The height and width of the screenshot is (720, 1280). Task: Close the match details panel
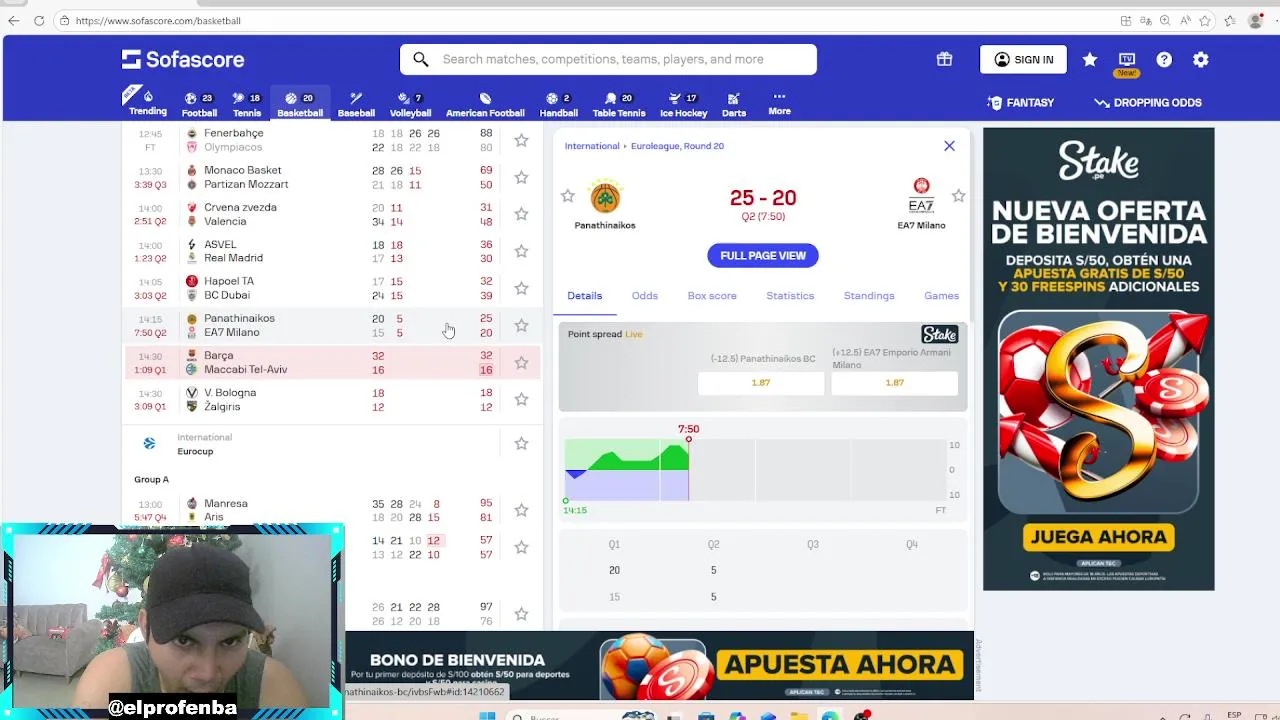[949, 146]
